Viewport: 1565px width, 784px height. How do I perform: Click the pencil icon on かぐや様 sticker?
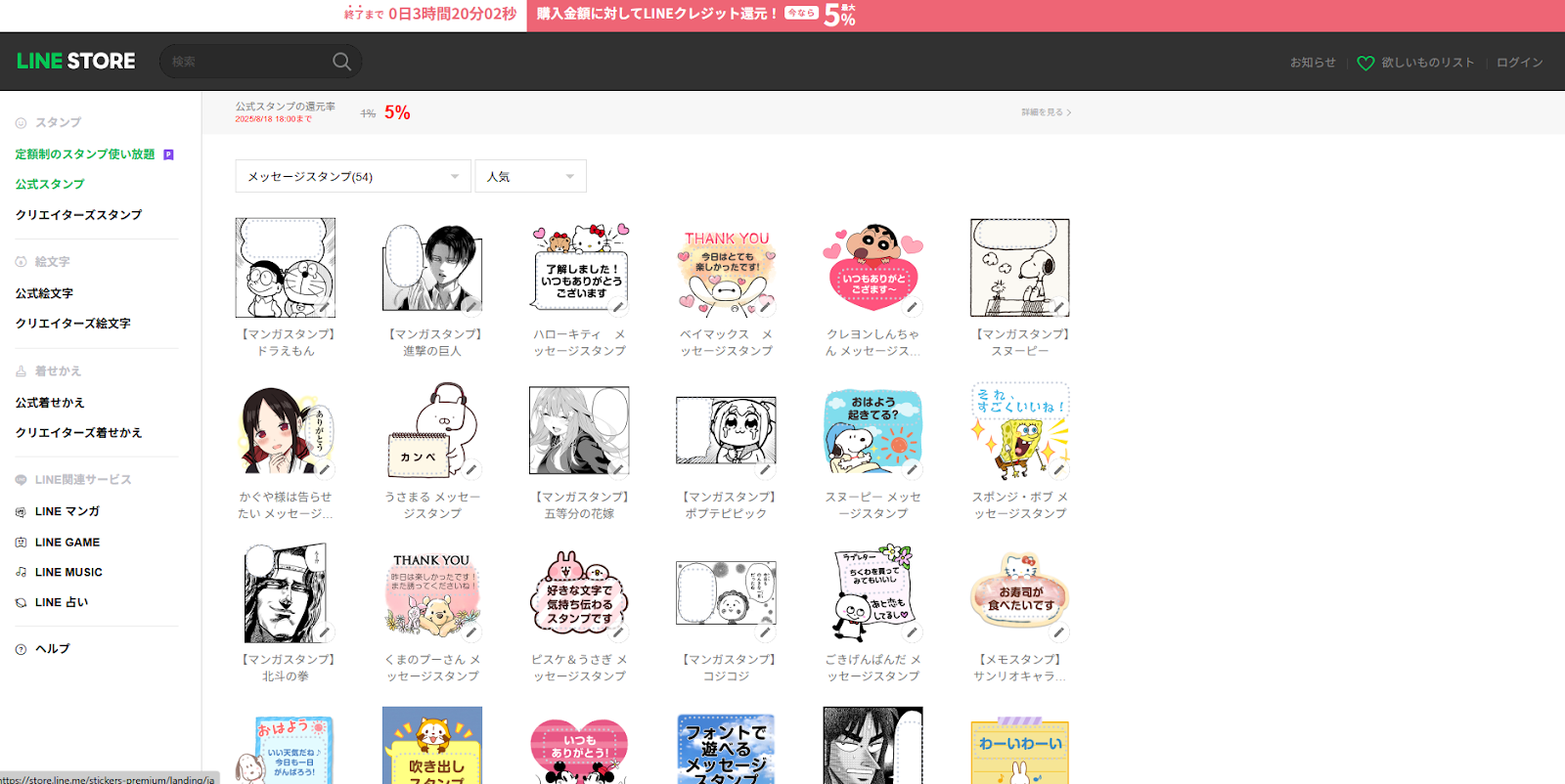click(x=325, y=470)
